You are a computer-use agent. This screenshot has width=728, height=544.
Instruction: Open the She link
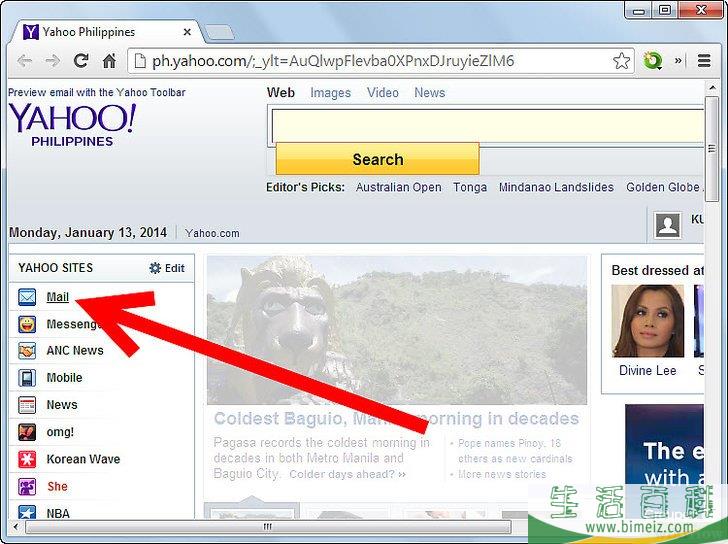point(57,486)
